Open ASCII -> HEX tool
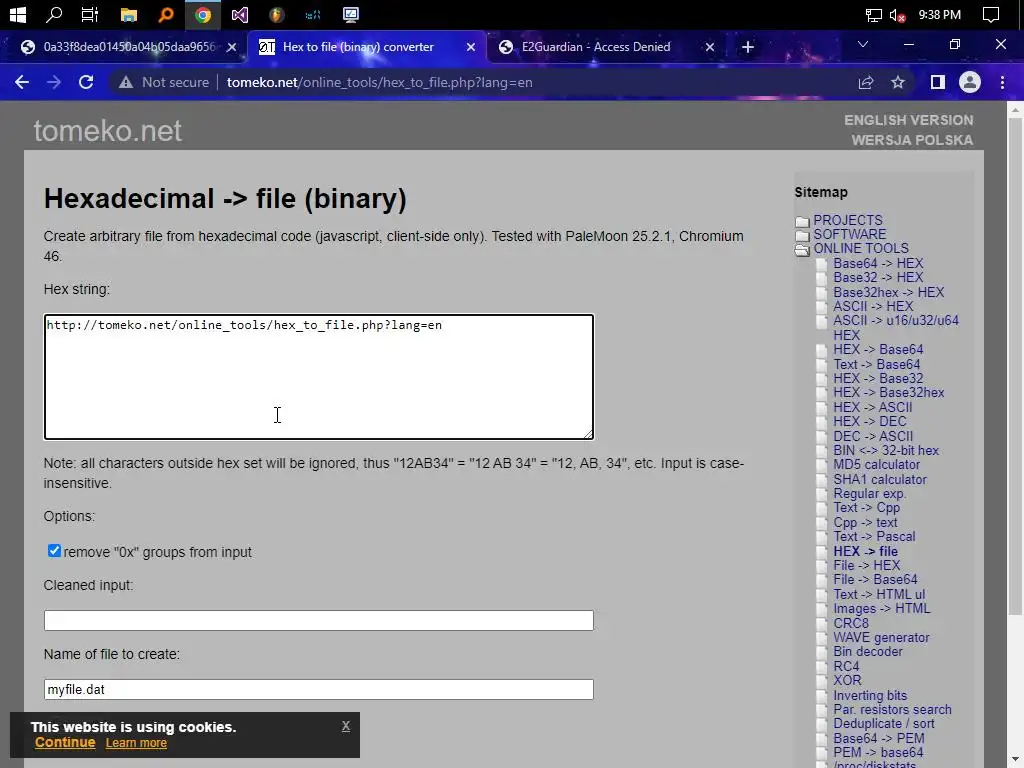This screenshot has height=768, width=1024. coord(873,306)
